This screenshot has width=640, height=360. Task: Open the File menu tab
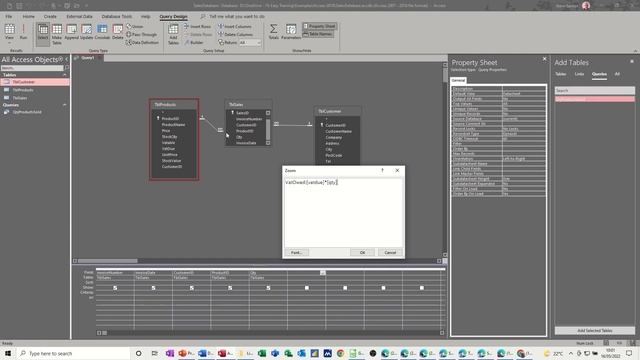click(9, 16)
